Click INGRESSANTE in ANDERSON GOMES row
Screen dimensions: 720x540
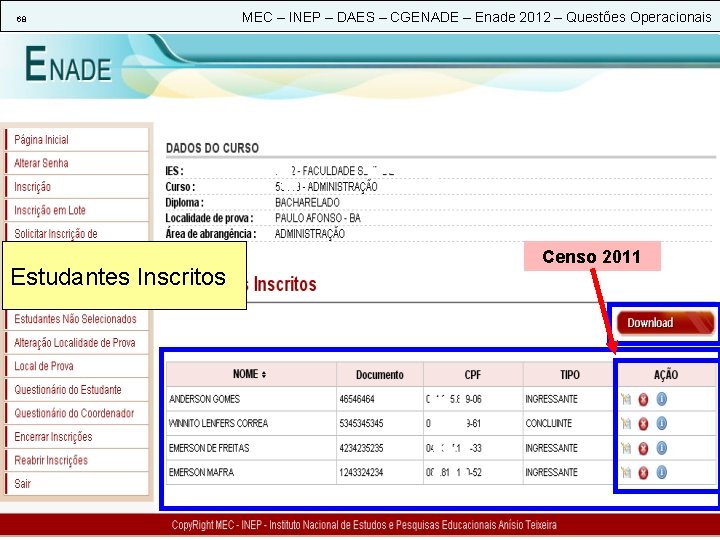click(x=551, y=399)
